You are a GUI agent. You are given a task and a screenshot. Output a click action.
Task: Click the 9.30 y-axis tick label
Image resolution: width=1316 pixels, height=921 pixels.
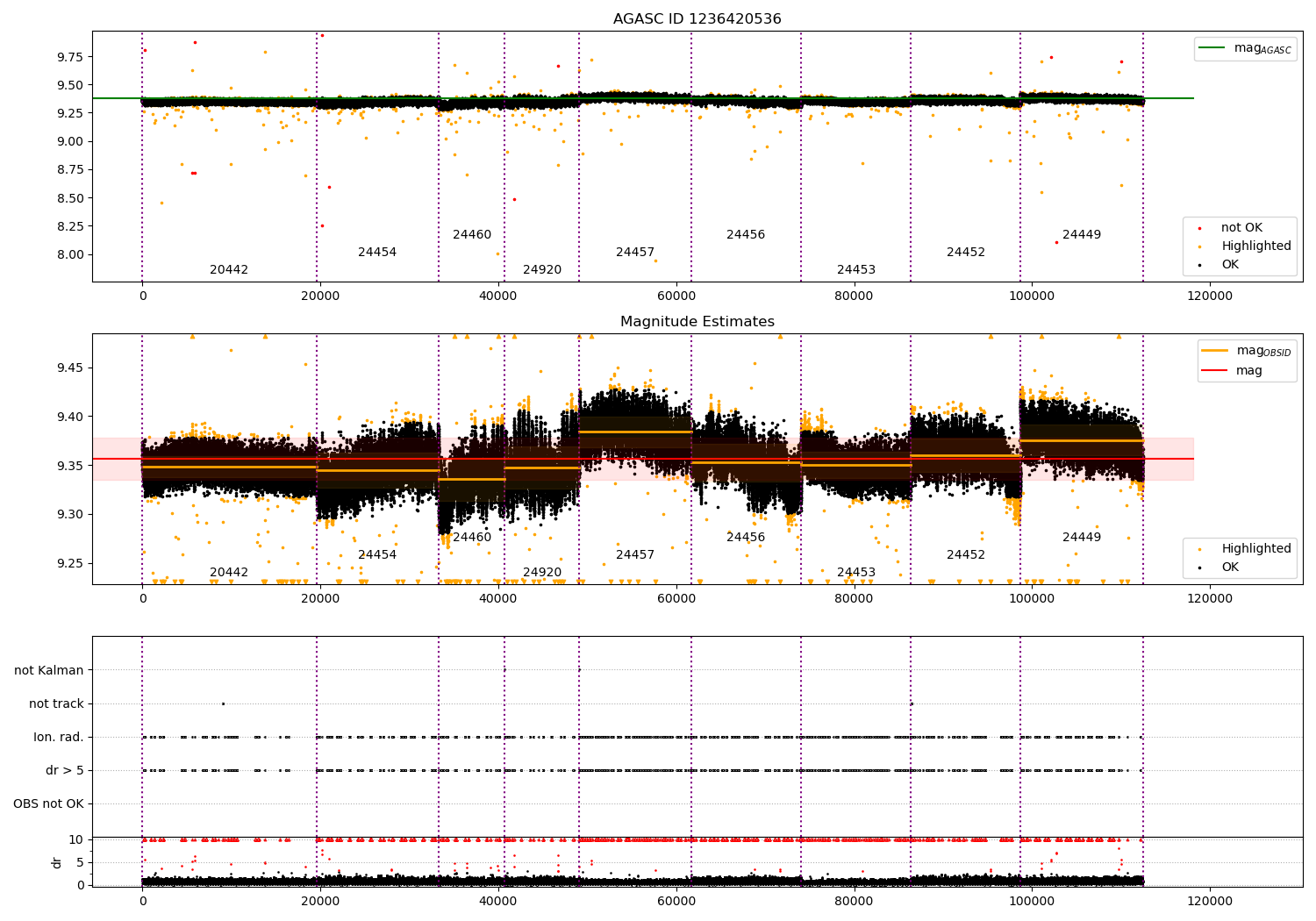point(70,515)
